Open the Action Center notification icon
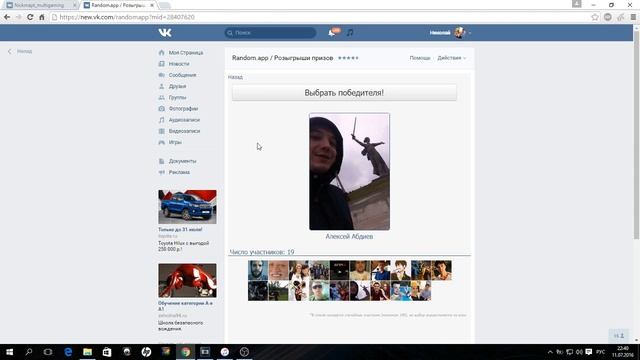 (x=589, y=352)
